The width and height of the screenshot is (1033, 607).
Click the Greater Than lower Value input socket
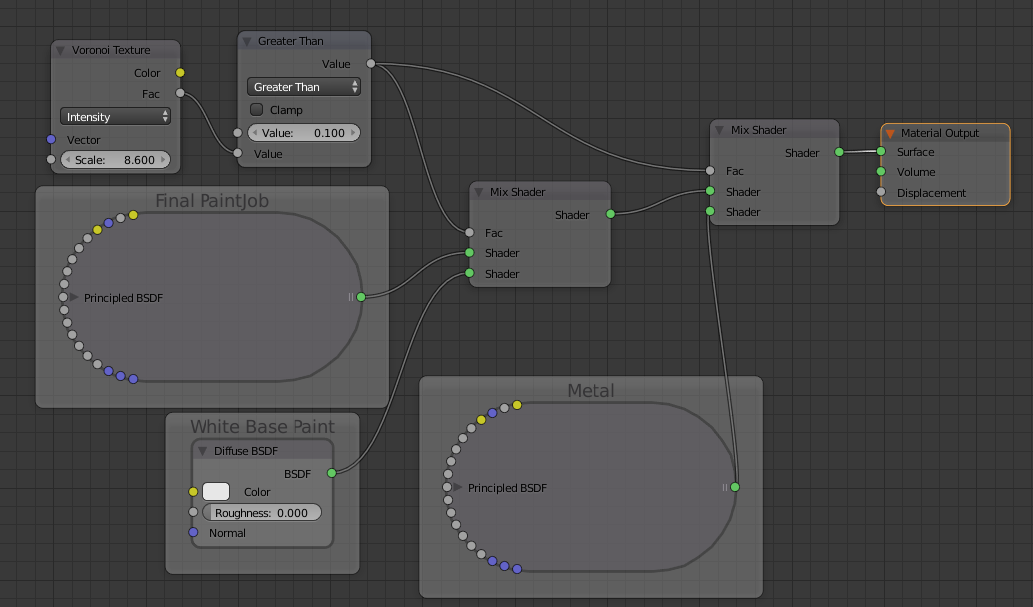pos(238,153)
